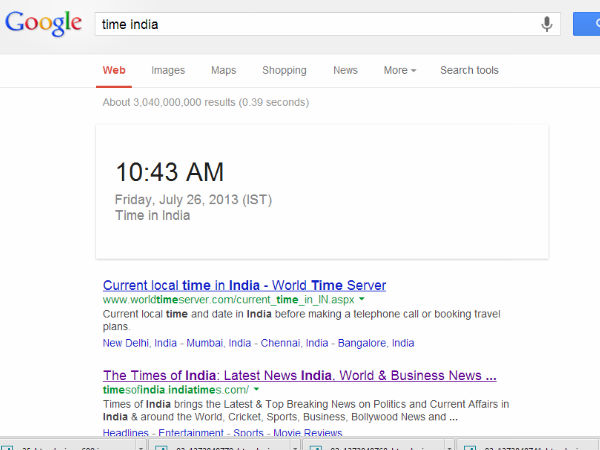Open 'Current local time in India' result
The height and width of the screenshot is (450, 600).
click(244, 285)
